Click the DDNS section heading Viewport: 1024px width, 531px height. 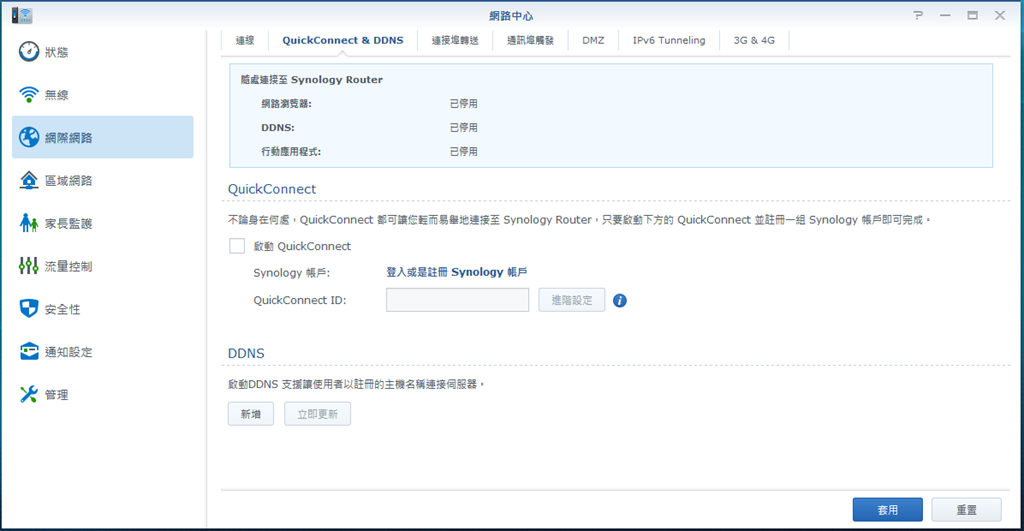click(x=246, y=353)
